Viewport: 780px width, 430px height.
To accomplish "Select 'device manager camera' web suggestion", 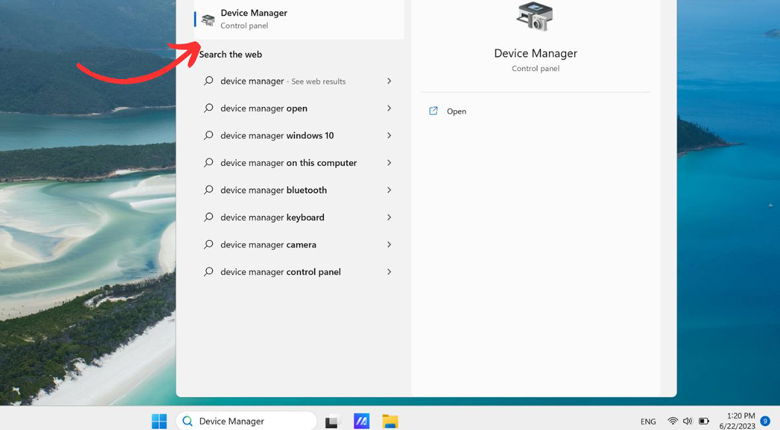I will [268, 244].
